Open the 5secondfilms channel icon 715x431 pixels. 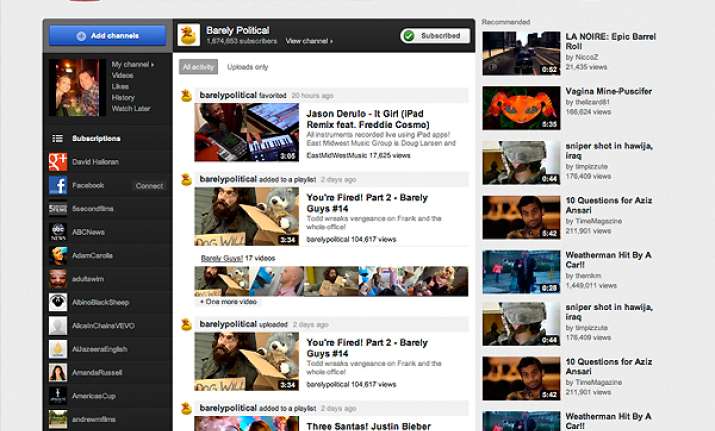coord(58,208)
